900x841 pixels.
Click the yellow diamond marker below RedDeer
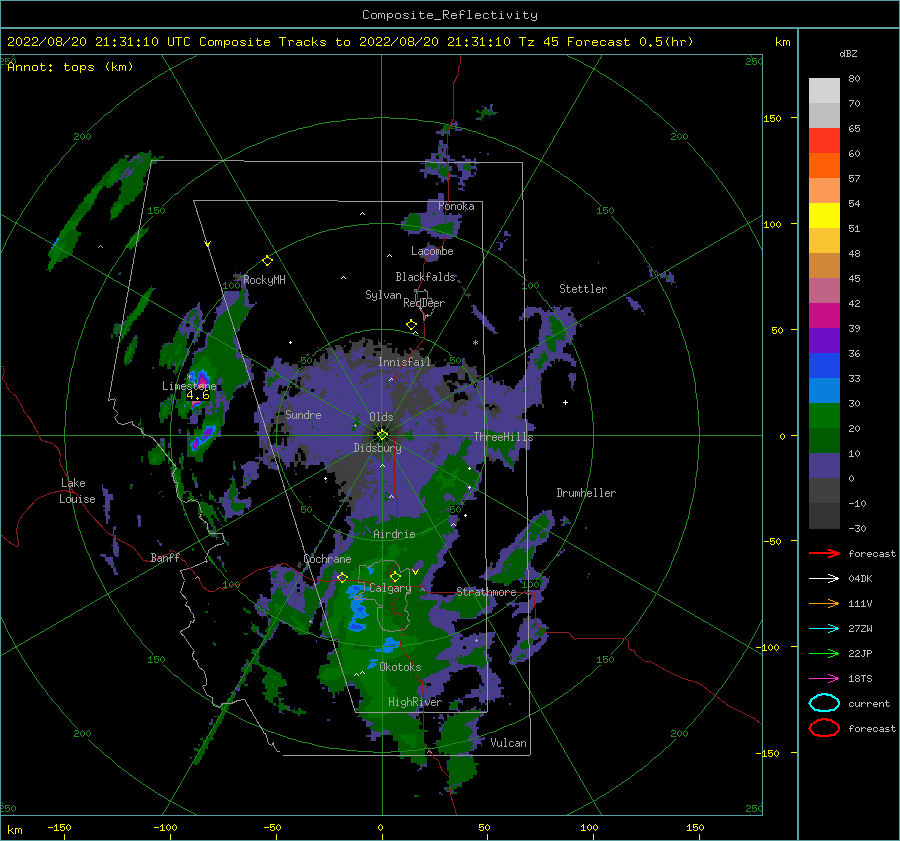411,325
